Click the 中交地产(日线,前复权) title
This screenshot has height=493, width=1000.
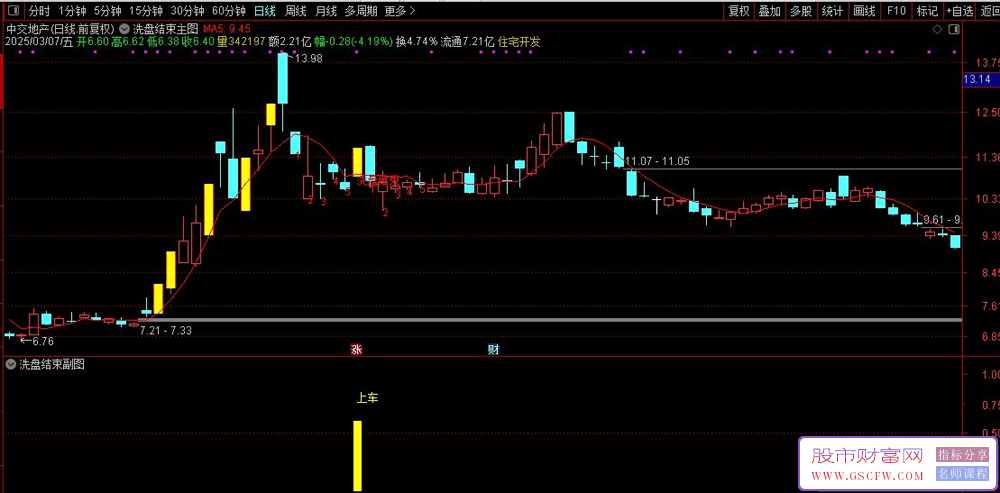pyautogui.click(x=60, y=29)
